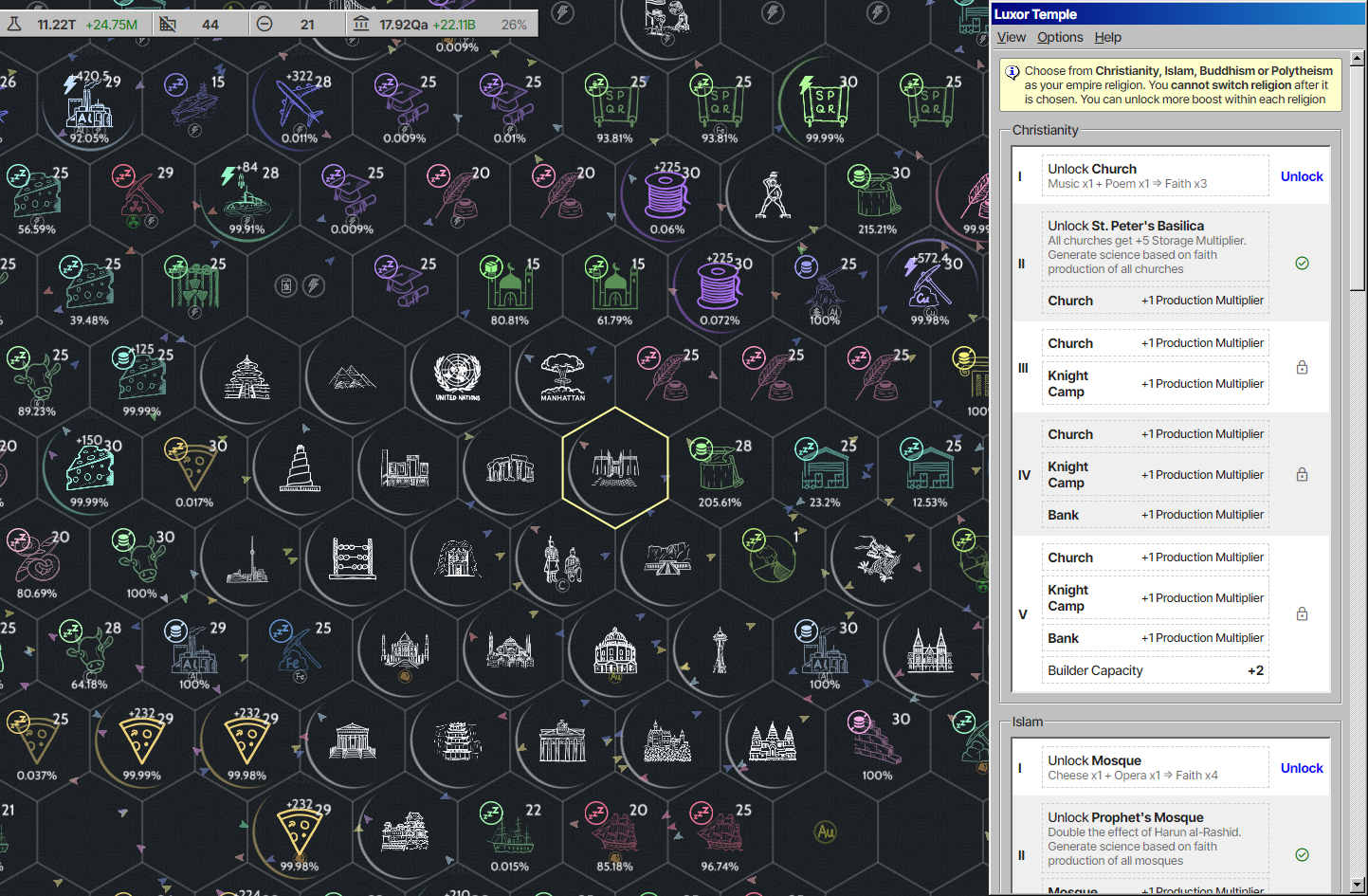
Task: Click the Angkor Wat tile
Action: [x=773, y=741]
